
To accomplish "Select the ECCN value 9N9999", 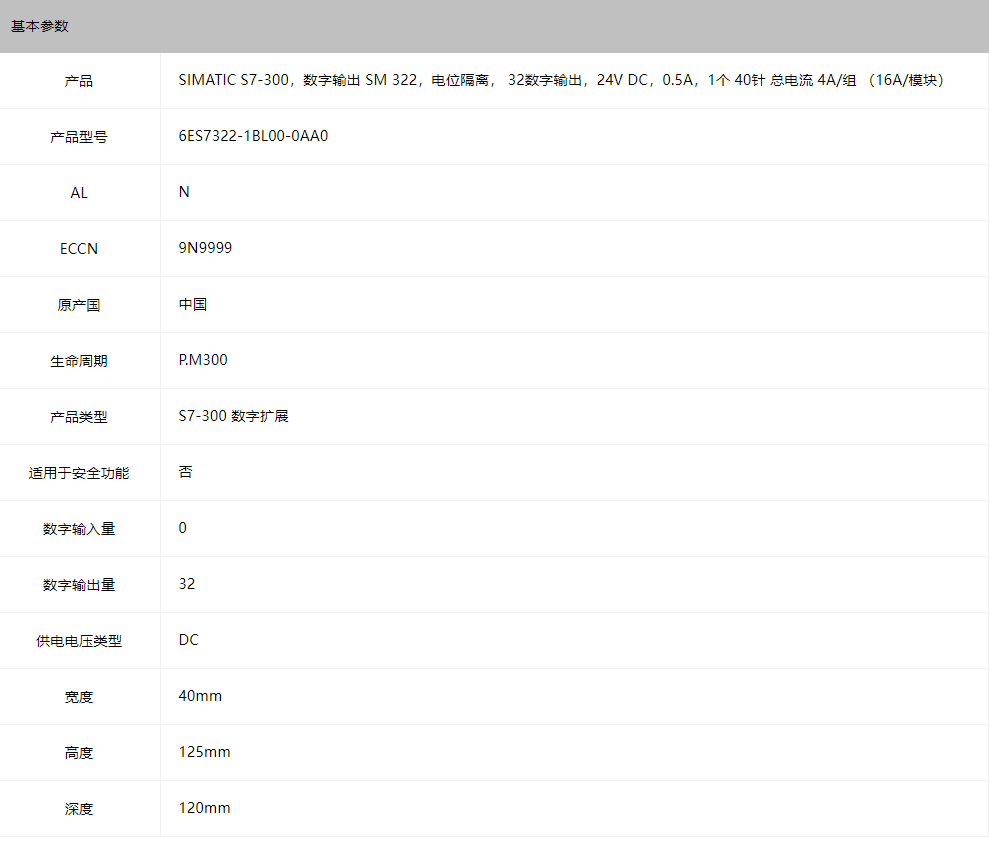I will (205, 248).
